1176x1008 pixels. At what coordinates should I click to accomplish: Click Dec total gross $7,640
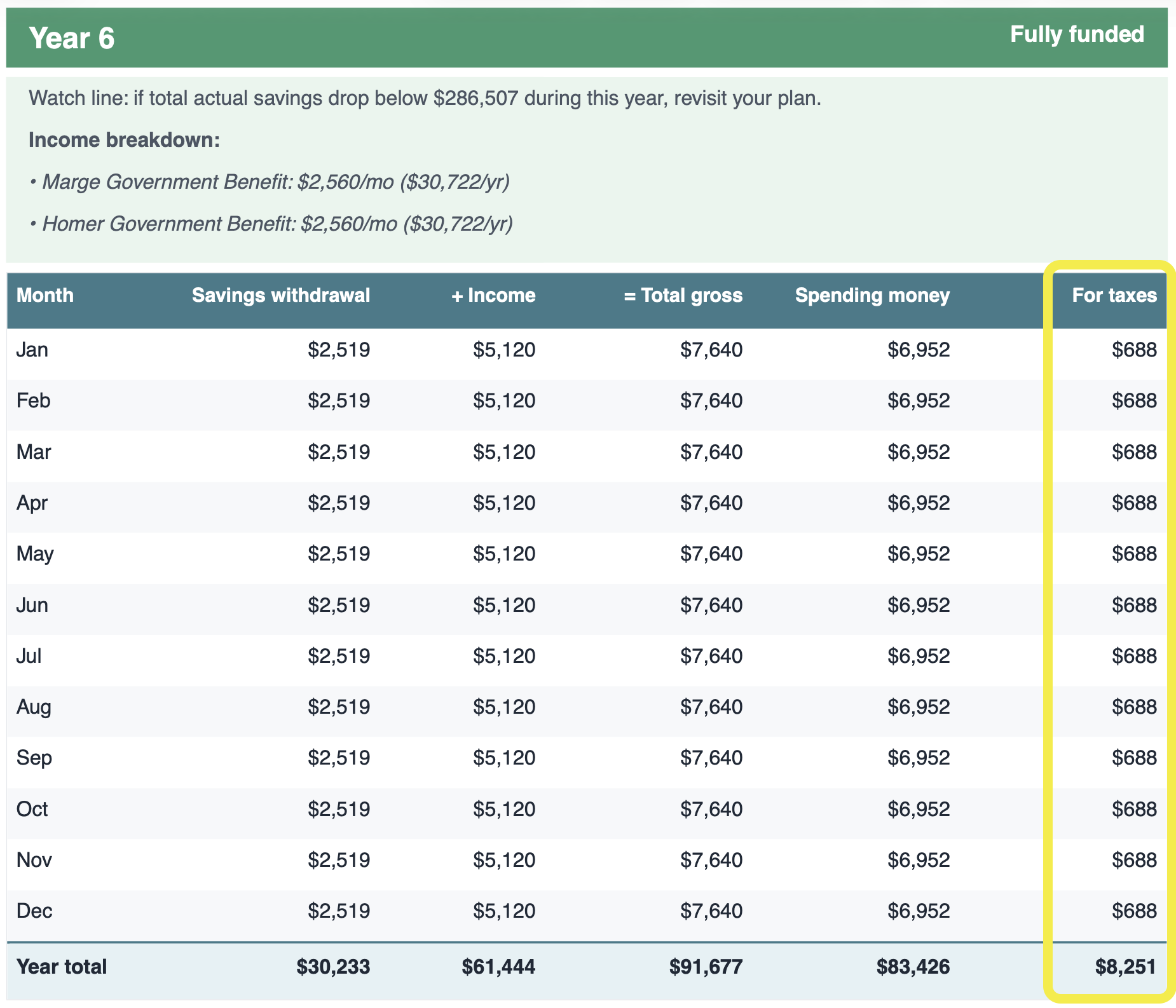click(x=711, y=911)
